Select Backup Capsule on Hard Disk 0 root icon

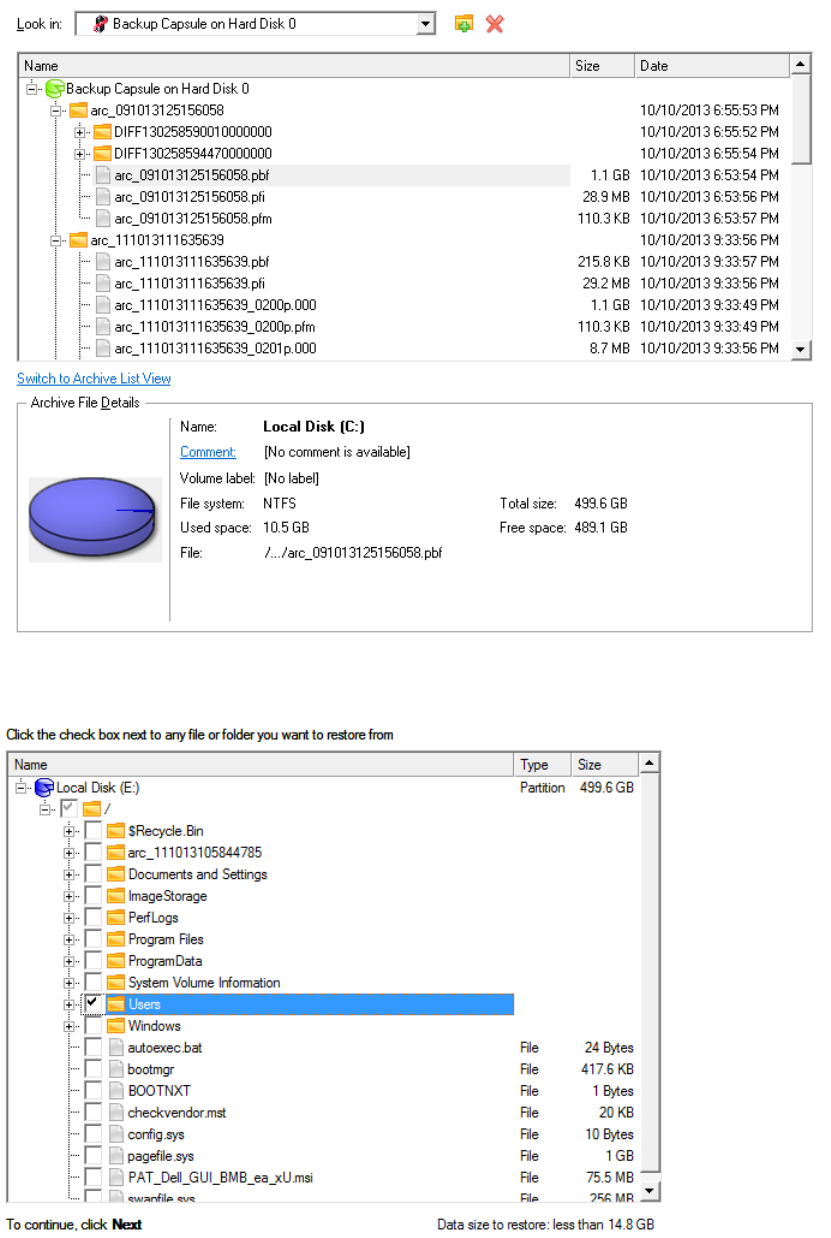click(55, 89)
